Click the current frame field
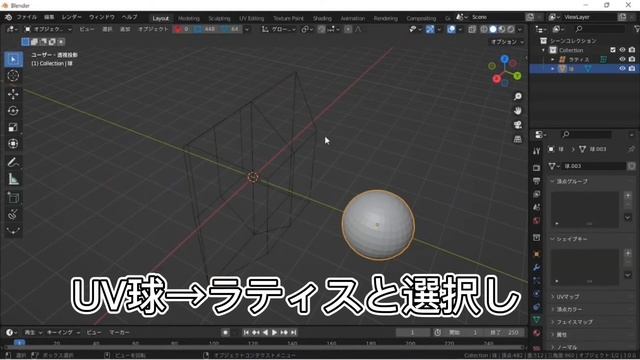Screen dimensions: 640x360 point(413,332)
